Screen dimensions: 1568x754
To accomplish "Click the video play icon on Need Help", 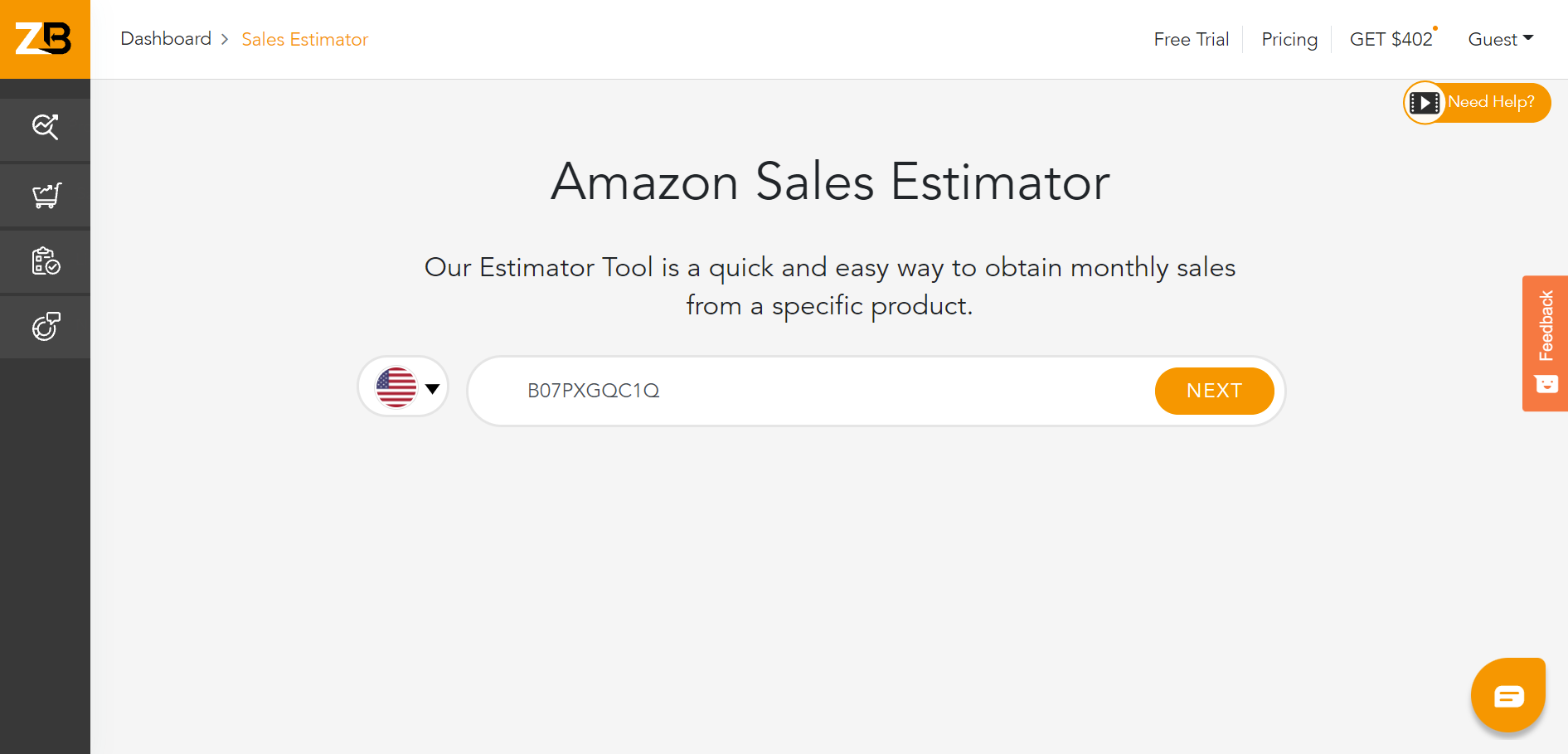I will pyautogui.click(x=1425, y=102).
